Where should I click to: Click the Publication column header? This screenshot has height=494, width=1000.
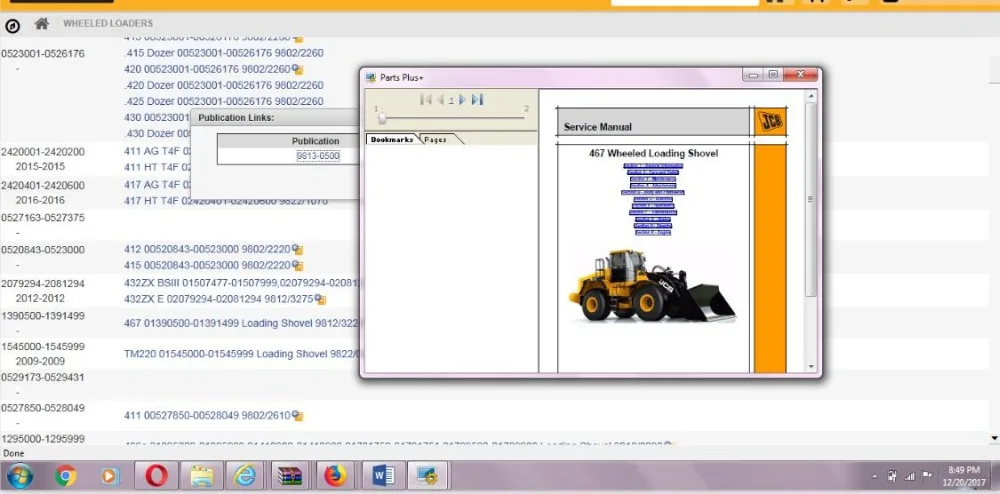click(315, 141)
